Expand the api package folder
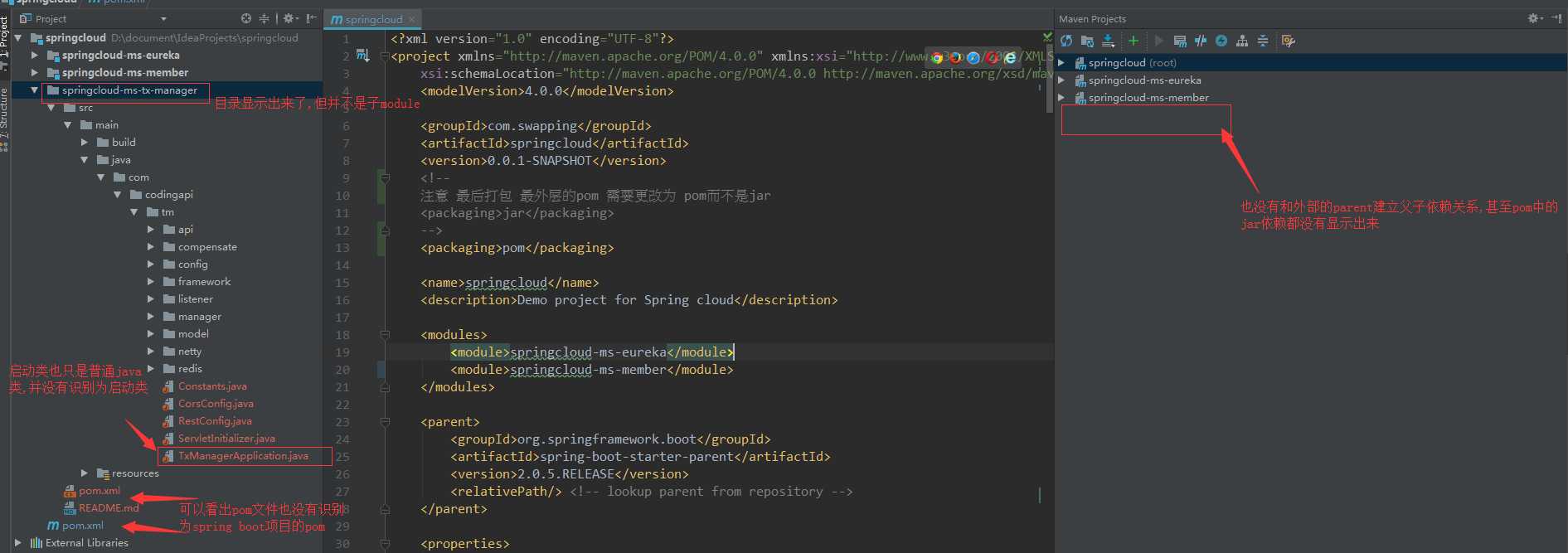 pyautogui.click(x=150, y=230)
